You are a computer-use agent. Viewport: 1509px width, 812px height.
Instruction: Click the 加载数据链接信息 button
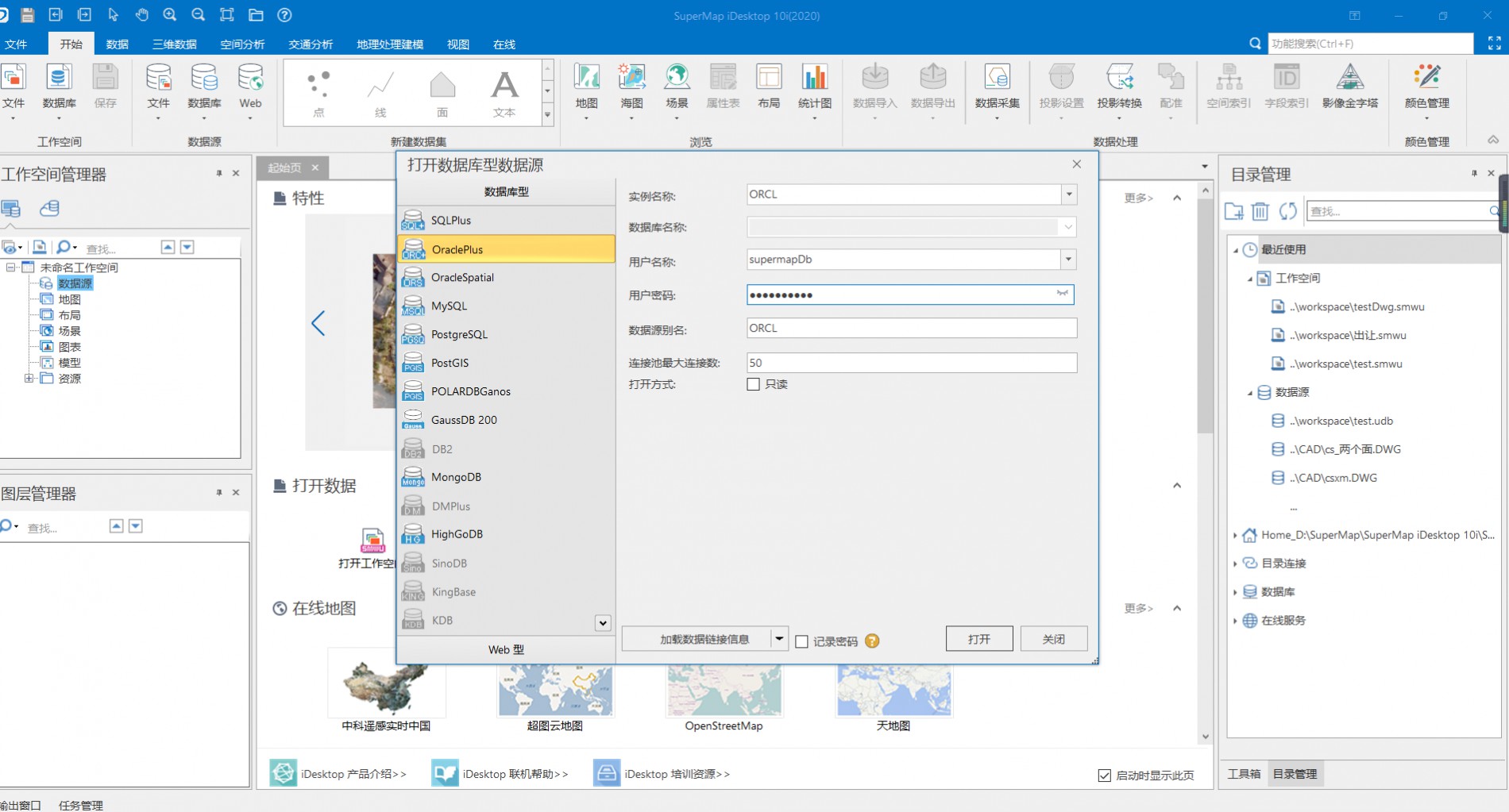point(704,639)
